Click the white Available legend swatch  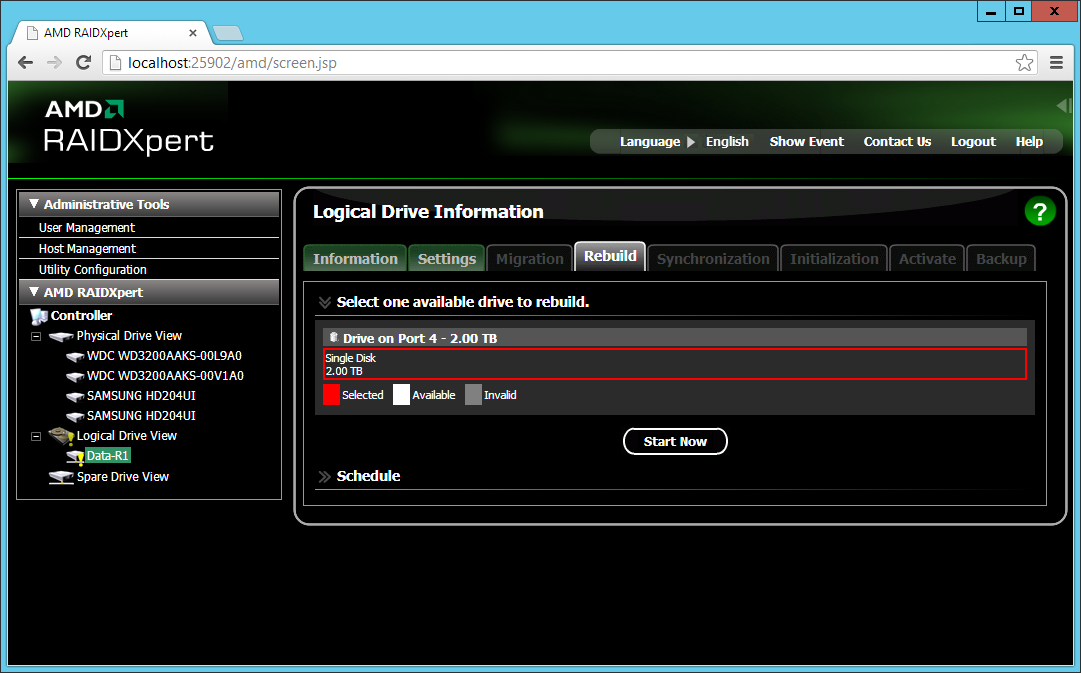coord(401,394)
